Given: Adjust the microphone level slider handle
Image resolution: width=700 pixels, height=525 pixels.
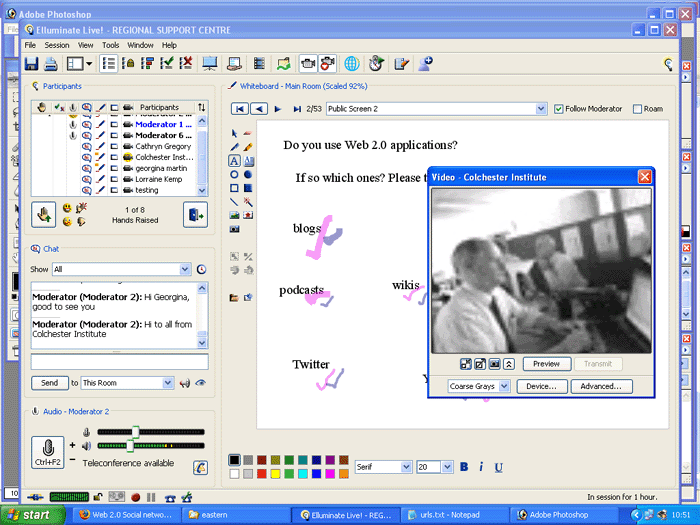Looking at the screenshot, I should [136, 432].
